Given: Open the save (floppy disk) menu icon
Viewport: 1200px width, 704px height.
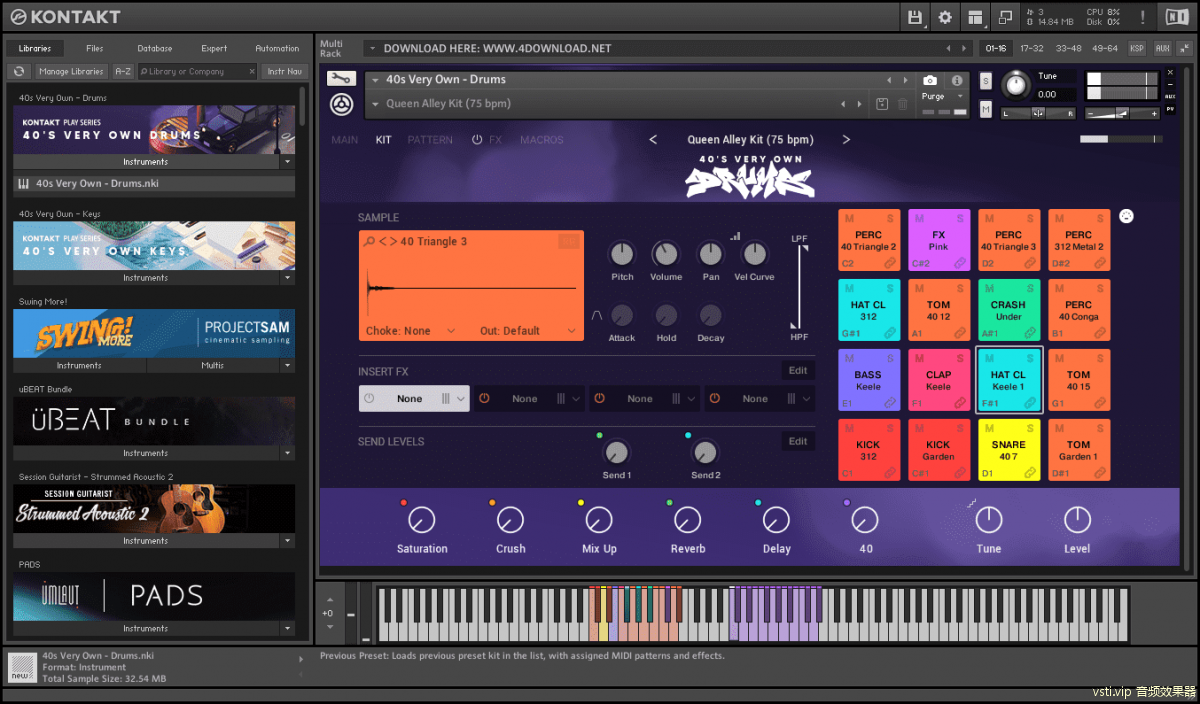Looking at the screenshot, I should (x=915, y=17).
